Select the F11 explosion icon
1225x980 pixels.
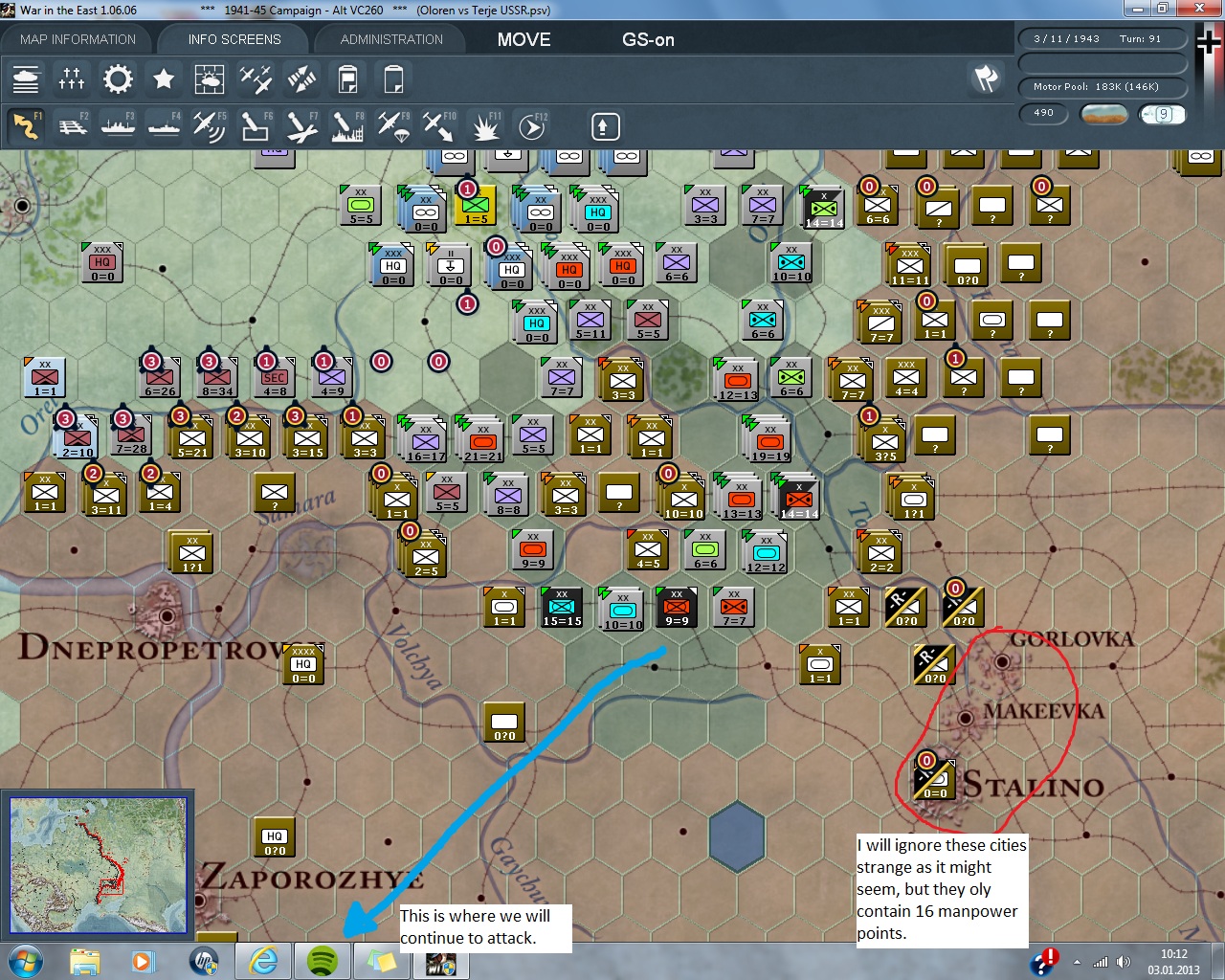pyautogui.click(x=485, y=126)
